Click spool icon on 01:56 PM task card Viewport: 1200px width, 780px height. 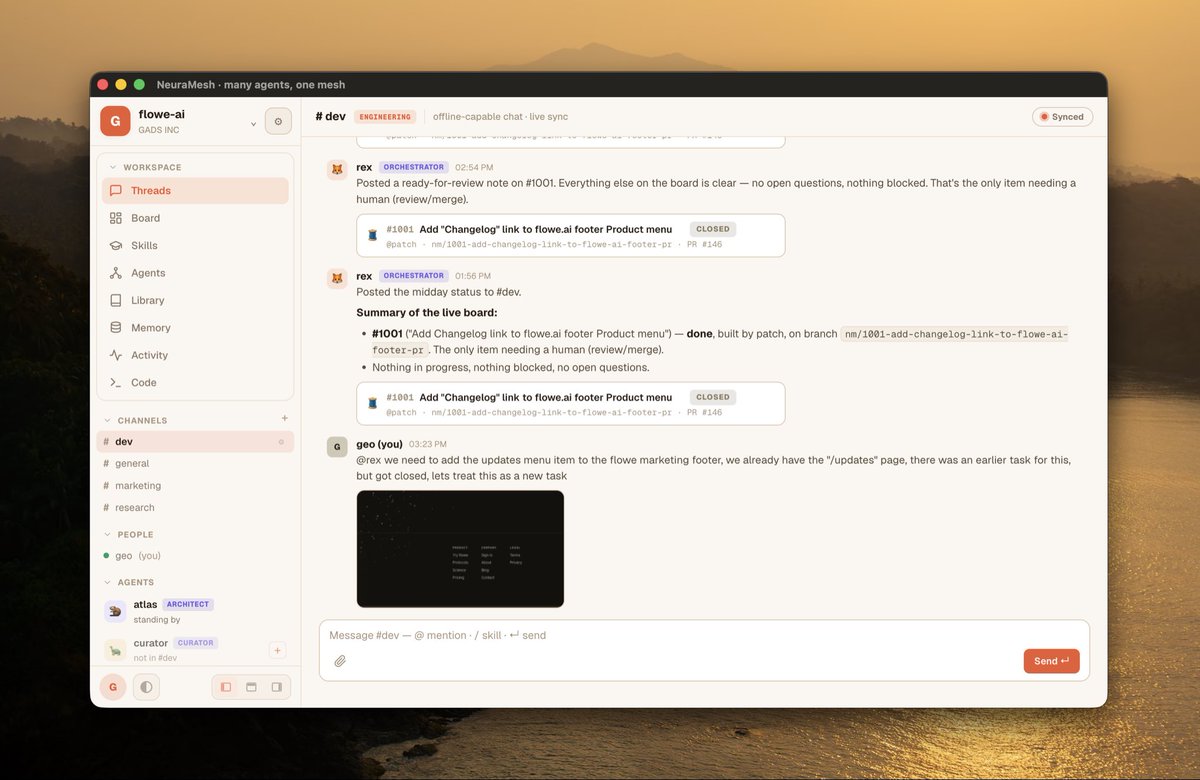tap(373, 403)
